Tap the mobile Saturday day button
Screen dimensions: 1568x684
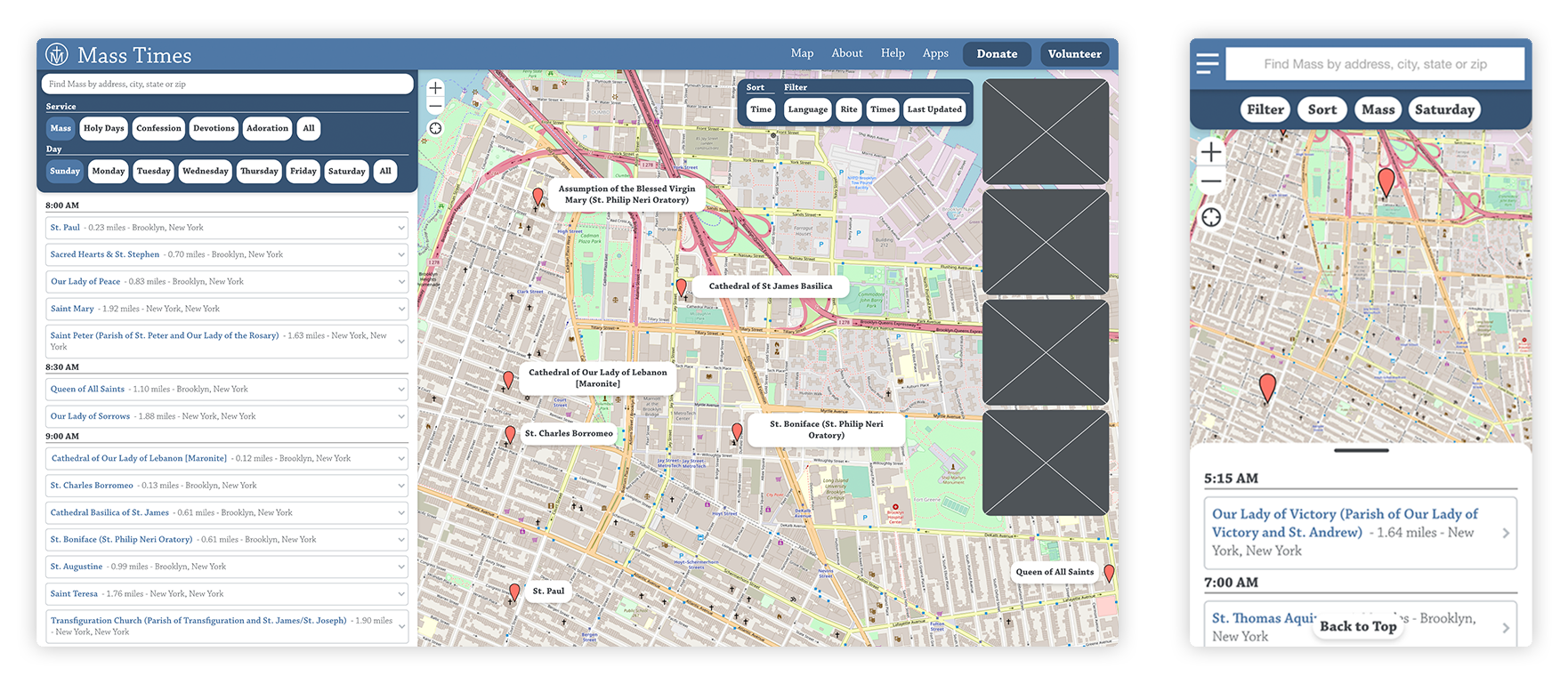[1444, 109]
